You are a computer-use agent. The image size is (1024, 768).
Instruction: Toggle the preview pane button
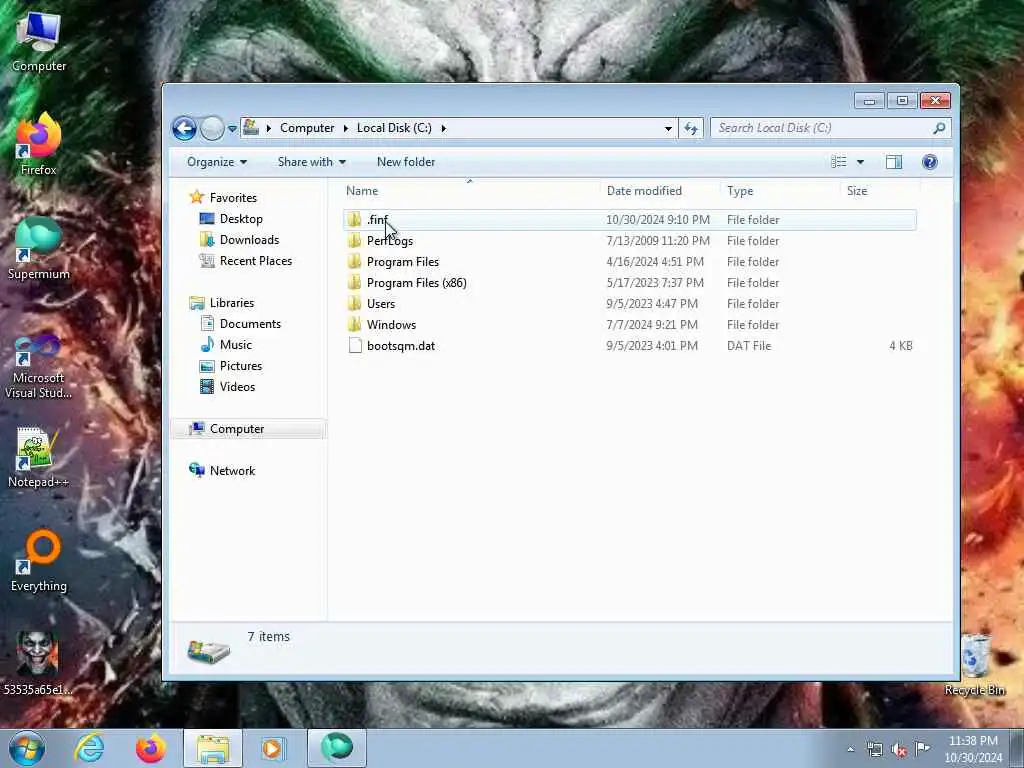click(894, 162)
